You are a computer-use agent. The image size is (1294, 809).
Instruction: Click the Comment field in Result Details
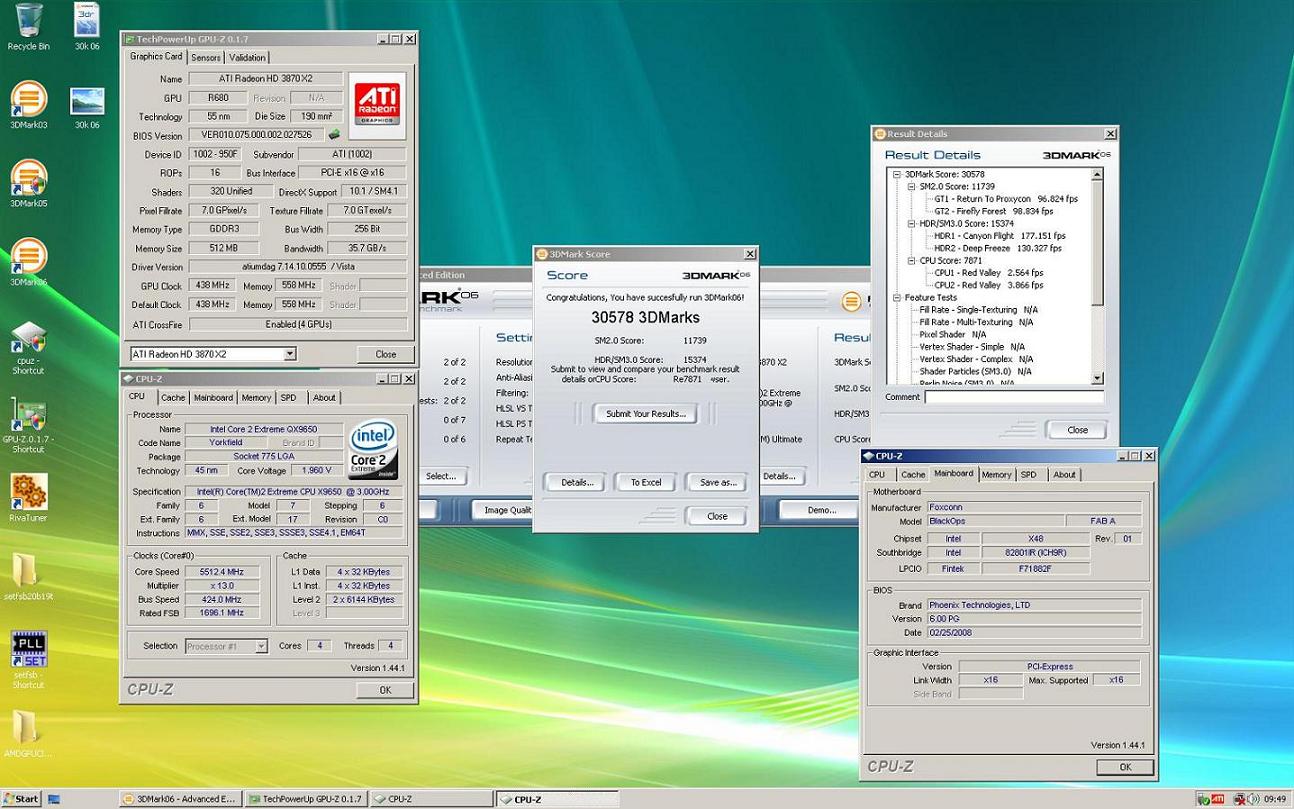tap(1013, 397)
